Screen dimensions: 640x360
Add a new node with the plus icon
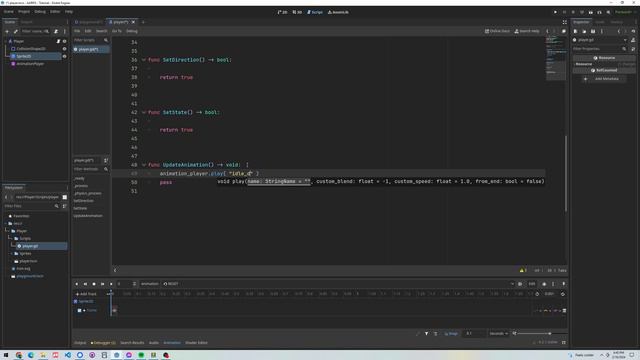[7, 31]
